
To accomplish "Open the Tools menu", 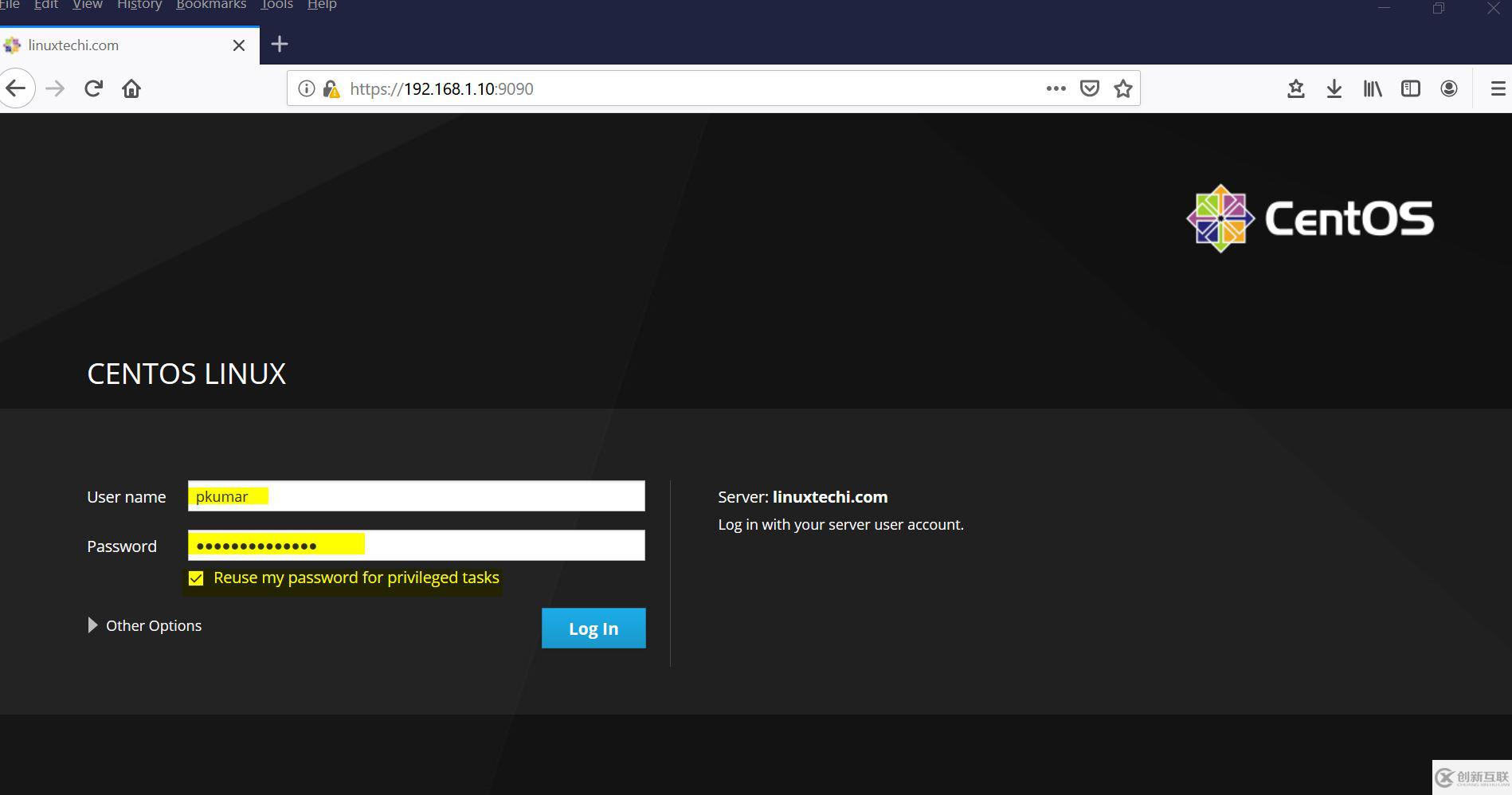I will tap(277, 5).
